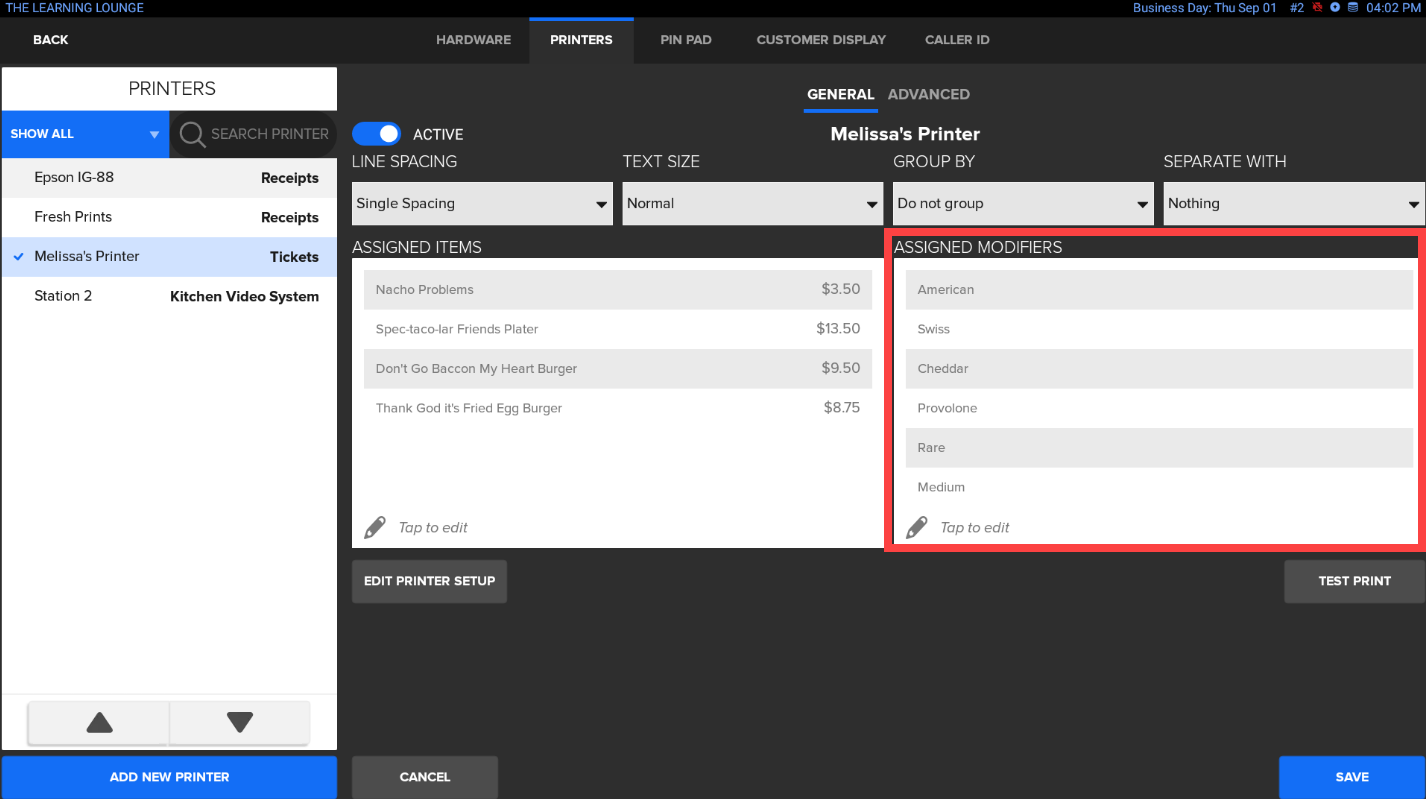Click the pencil icon under Assigned Items
Screen dimensions: 1426x799
[375, 527]
